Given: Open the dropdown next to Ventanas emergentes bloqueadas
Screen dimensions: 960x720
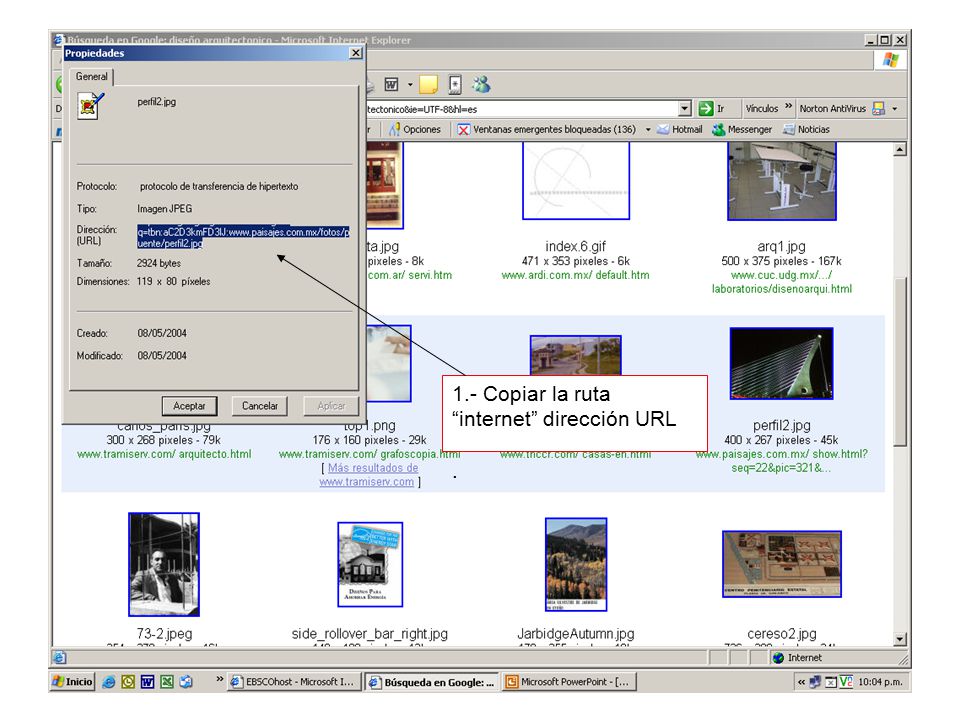Looking at the screenshot, I should click(648, 130).
